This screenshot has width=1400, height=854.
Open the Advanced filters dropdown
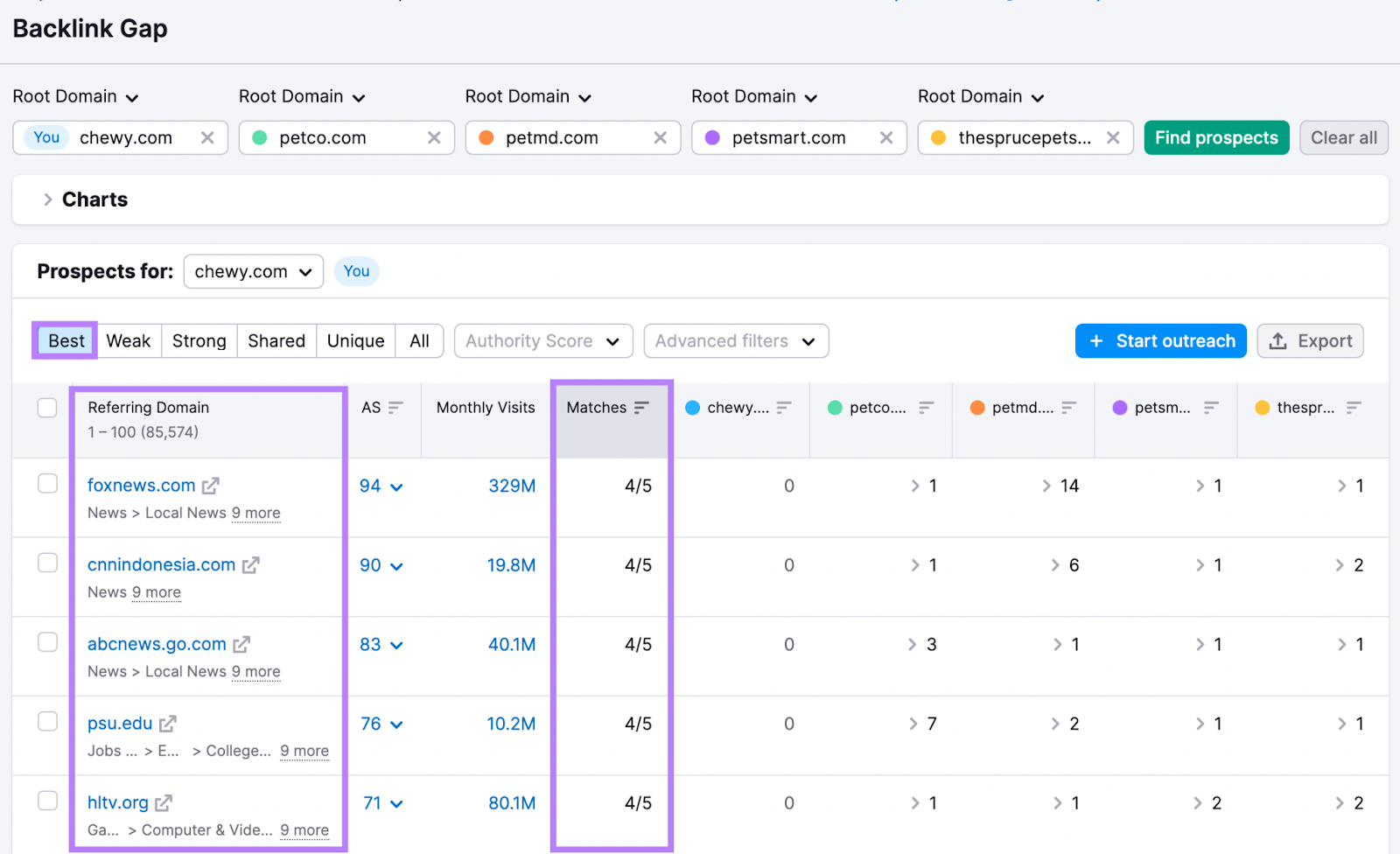pos(735,340)
